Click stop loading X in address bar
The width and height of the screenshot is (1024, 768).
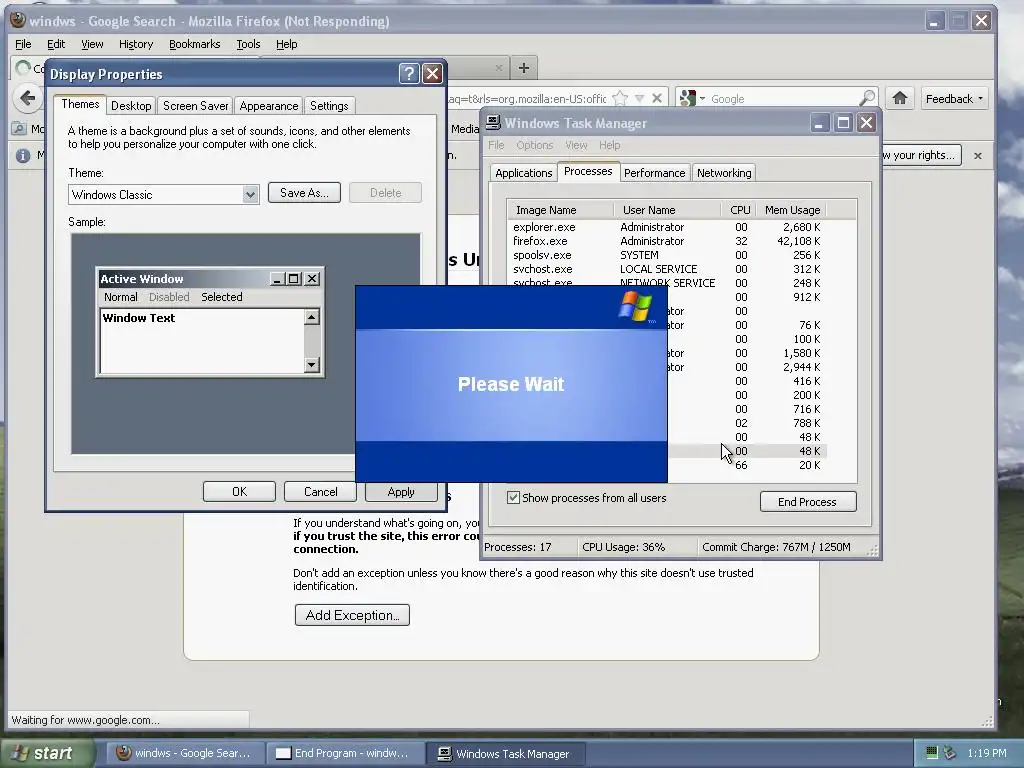(x=657, y=99)
